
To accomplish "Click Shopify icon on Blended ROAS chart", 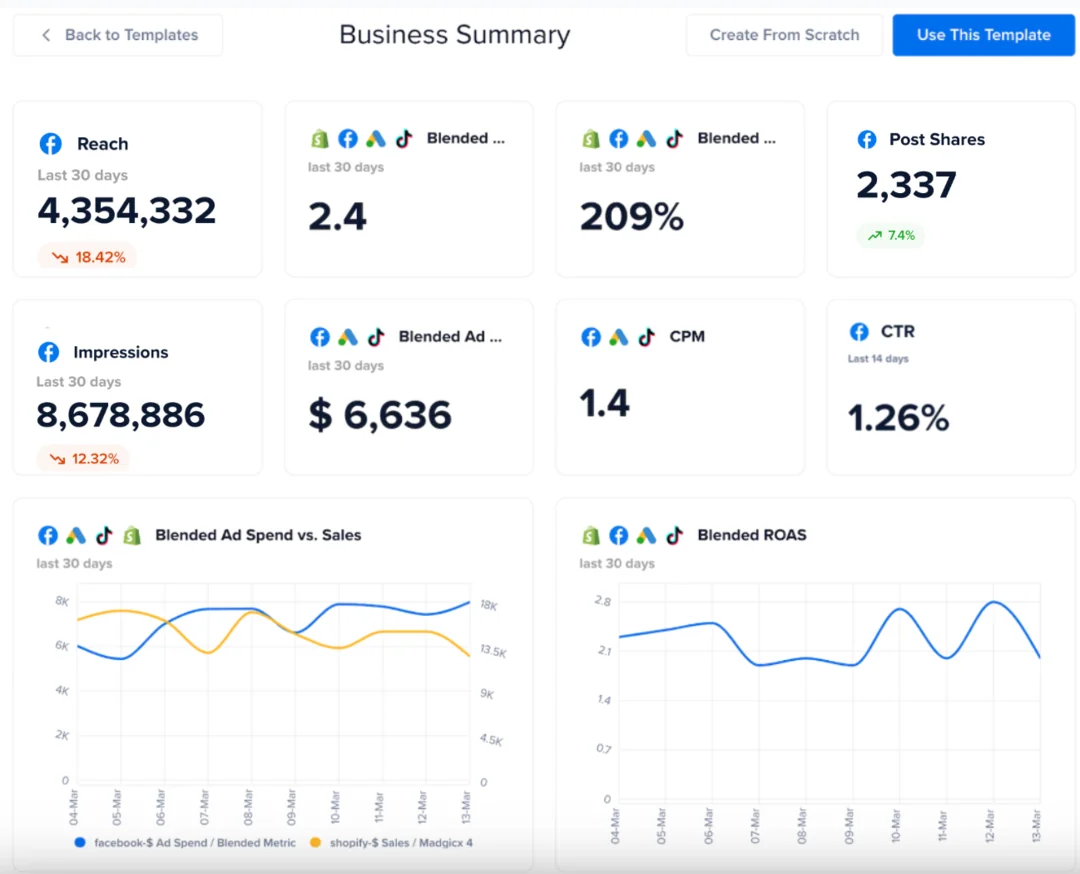I will point(591,535).
